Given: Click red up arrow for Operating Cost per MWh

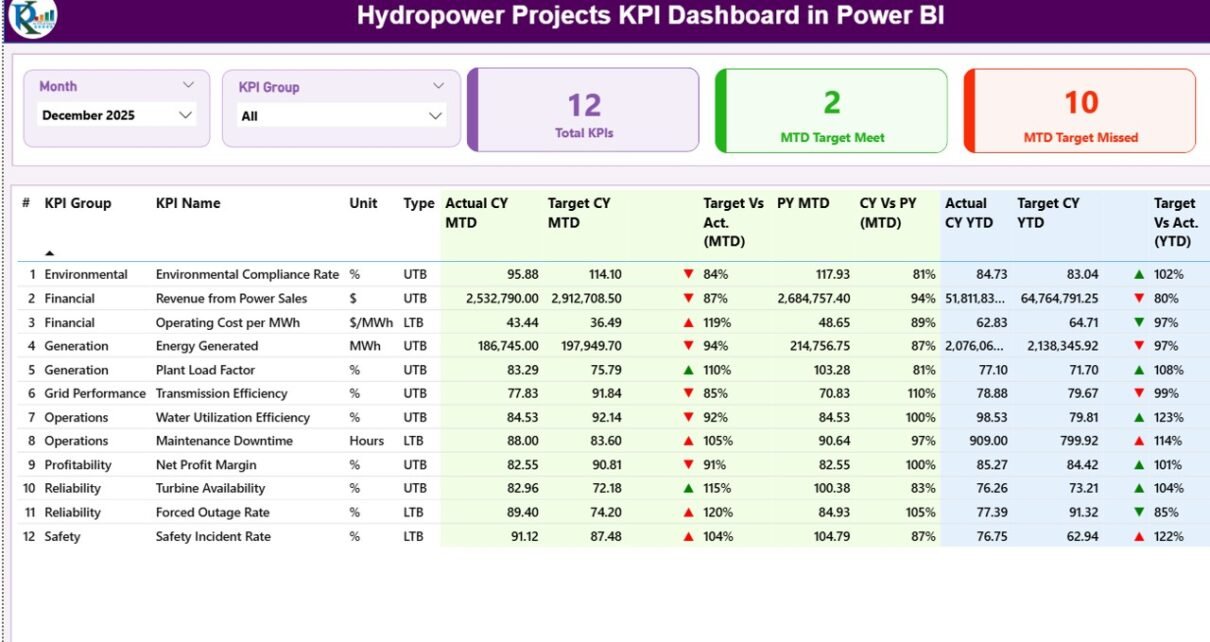Looking at the screenshot, I should click(x=688, y=322).
